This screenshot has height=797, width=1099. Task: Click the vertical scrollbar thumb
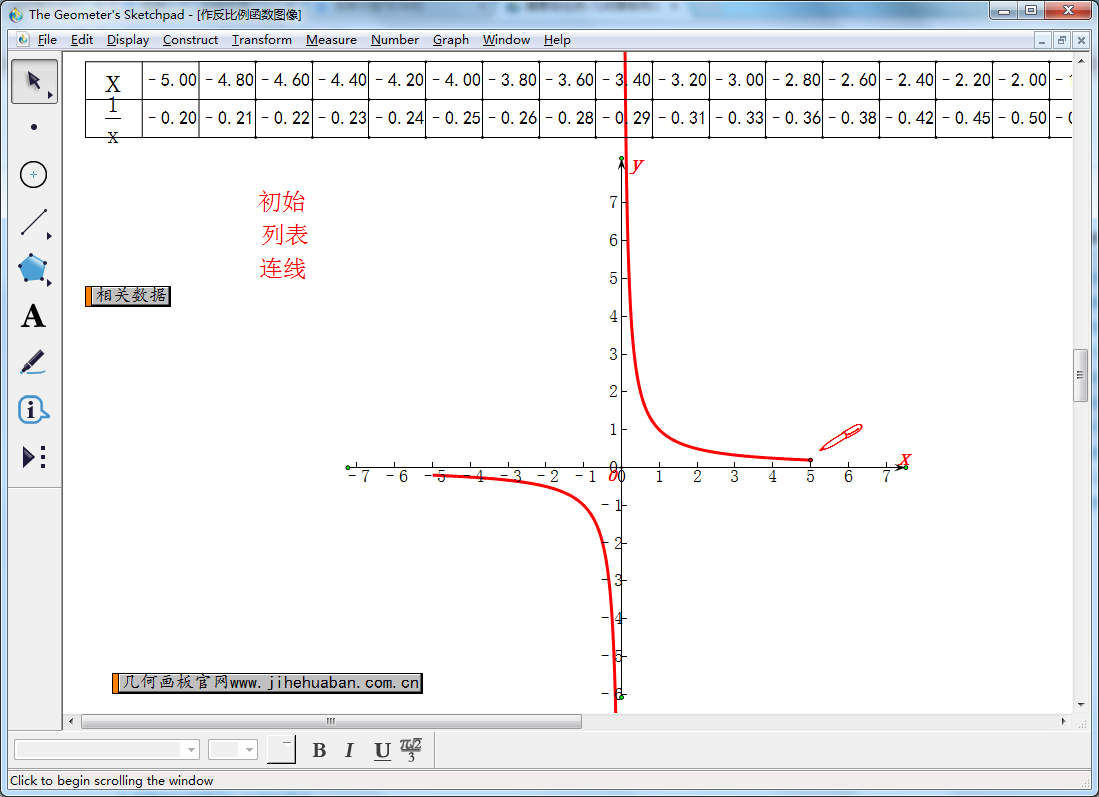[x=1080, y=375]
